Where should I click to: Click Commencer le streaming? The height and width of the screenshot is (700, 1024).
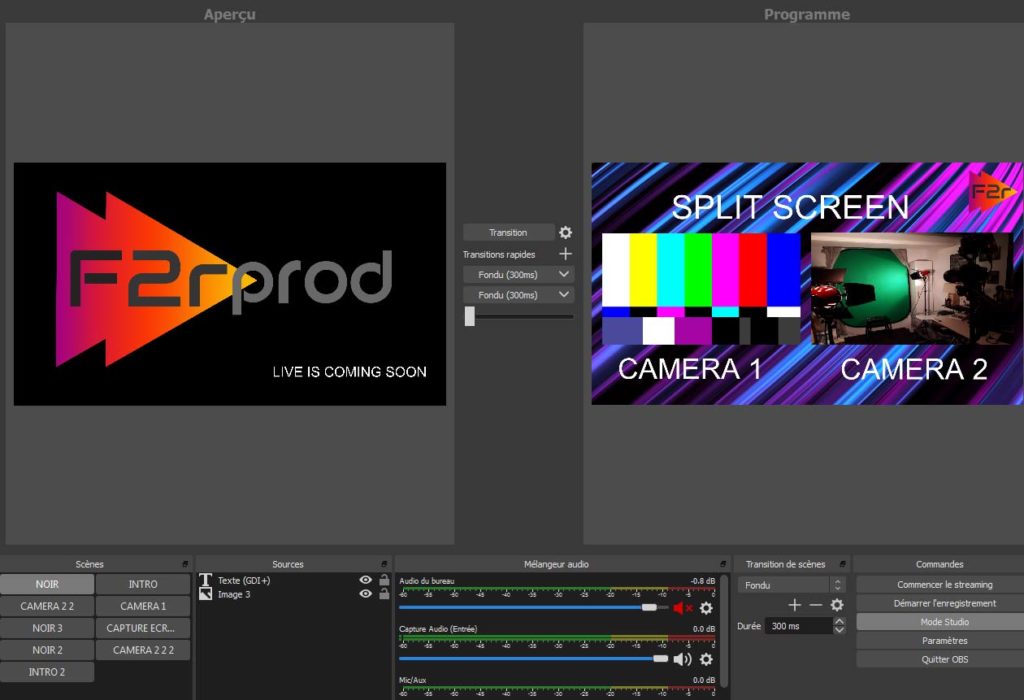point(944,585)
